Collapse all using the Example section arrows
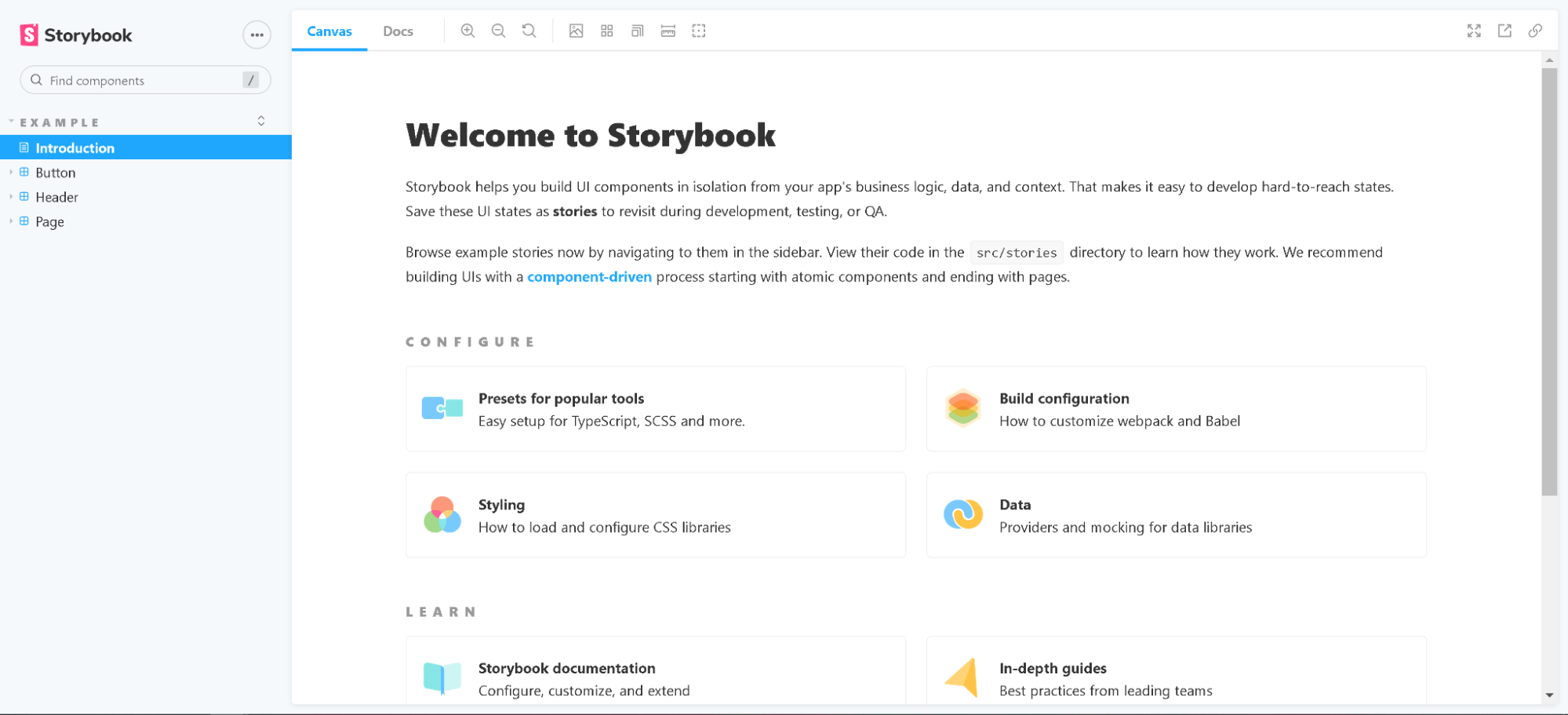 click(x=261, y=121)
